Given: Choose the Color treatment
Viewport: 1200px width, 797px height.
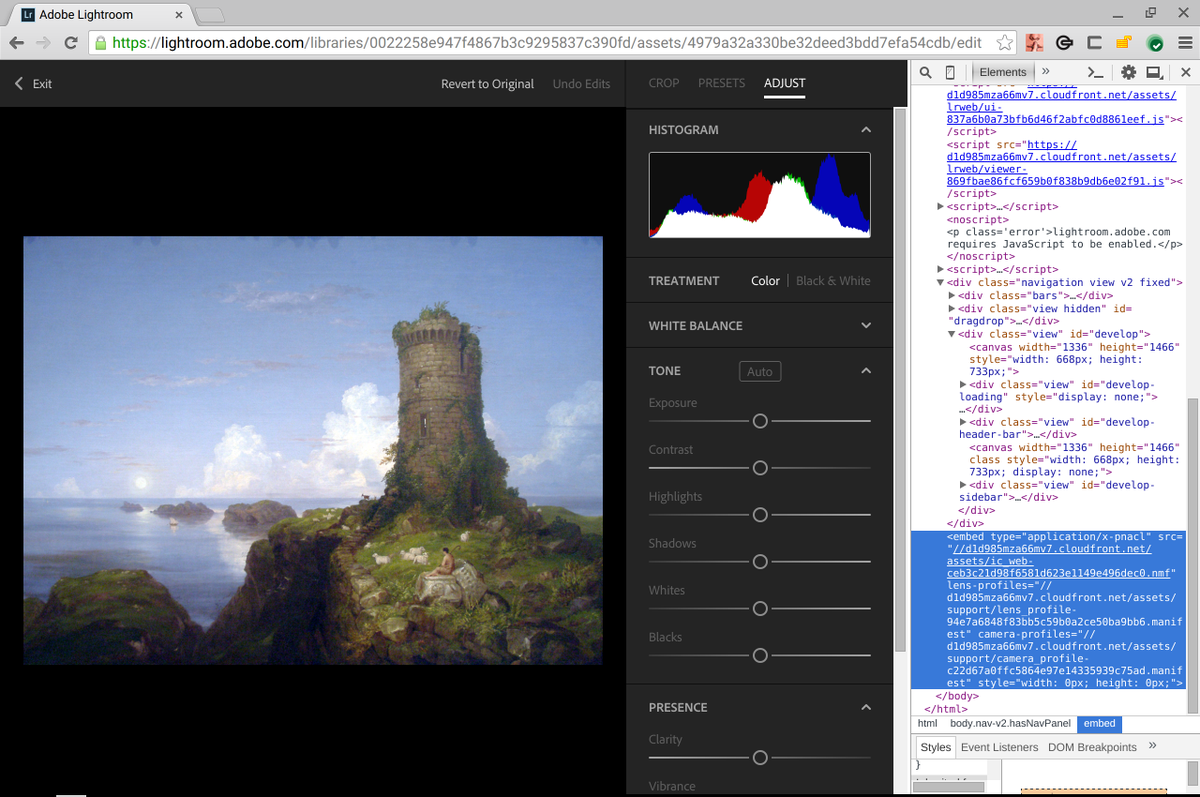Looking at the screenshot, I should pyautogui.click(x=765, y=281).
